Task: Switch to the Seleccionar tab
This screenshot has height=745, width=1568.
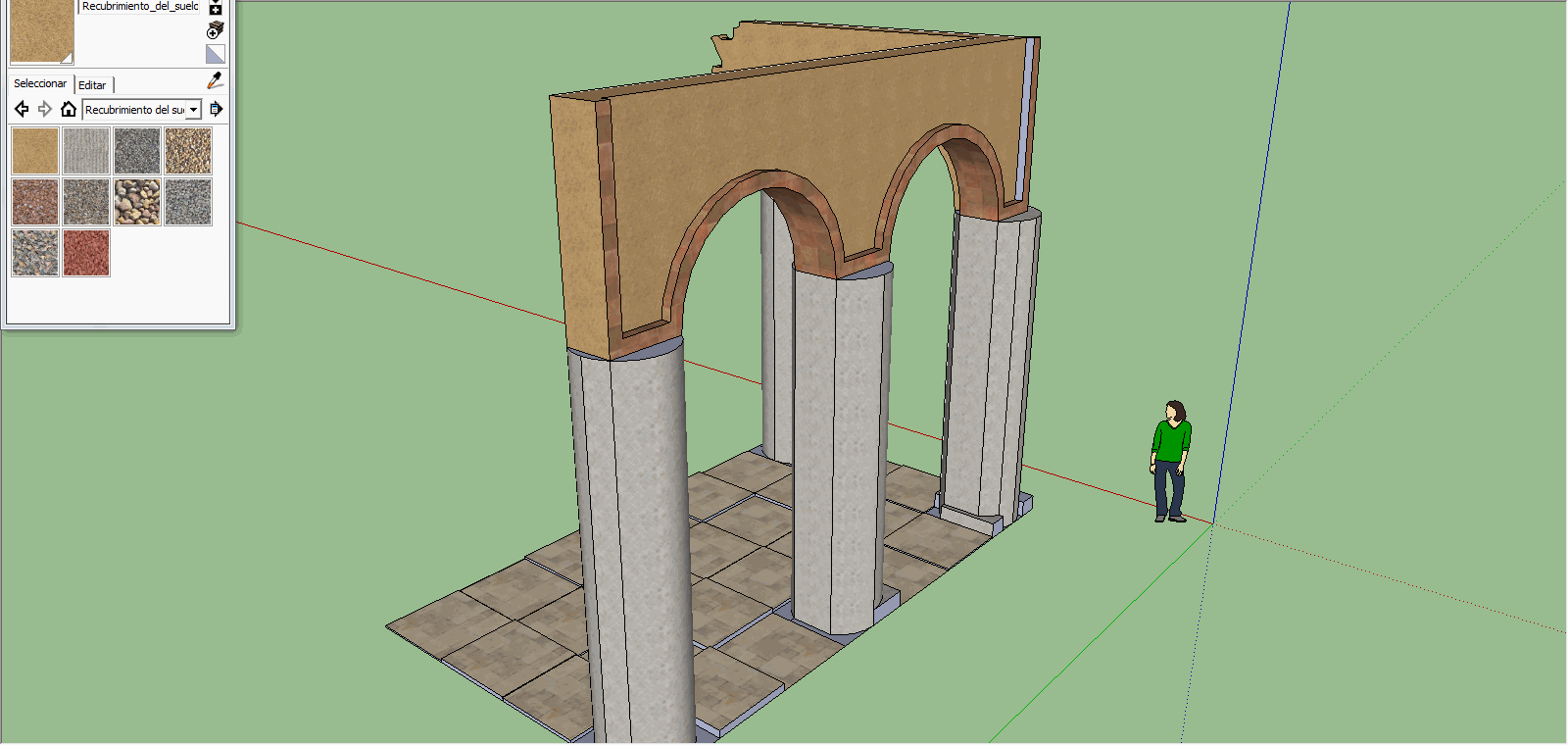Action: point(40,84)
